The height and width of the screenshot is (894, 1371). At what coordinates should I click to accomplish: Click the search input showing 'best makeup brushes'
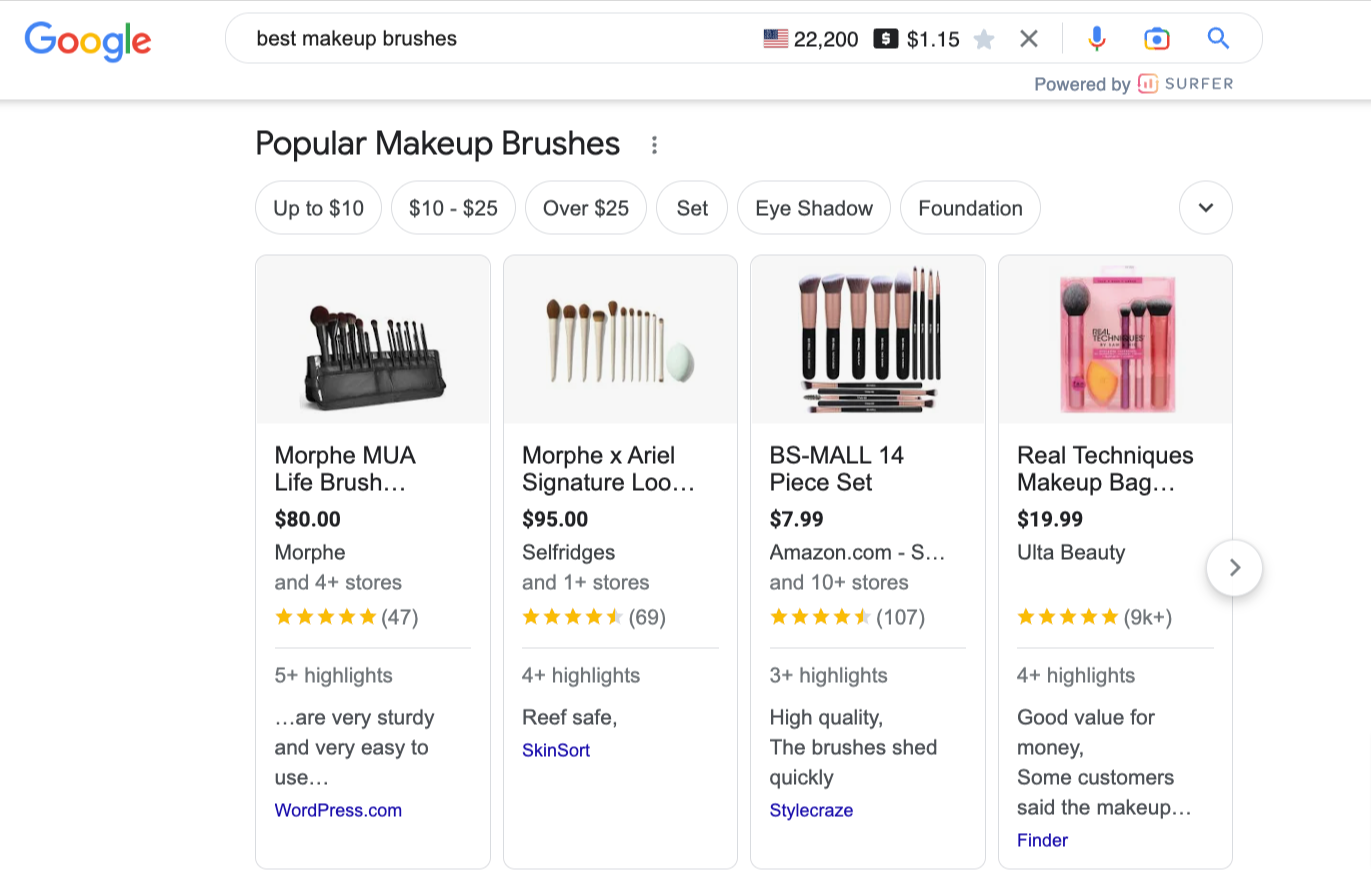[450, 38]
